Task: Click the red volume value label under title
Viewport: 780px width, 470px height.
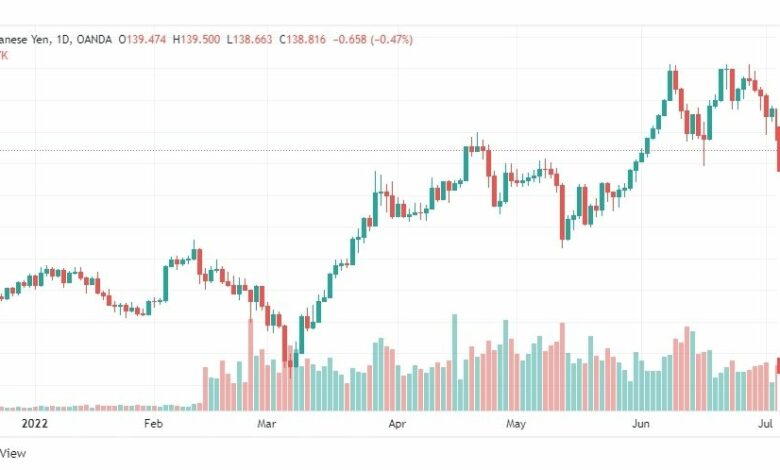Action: 4,55
